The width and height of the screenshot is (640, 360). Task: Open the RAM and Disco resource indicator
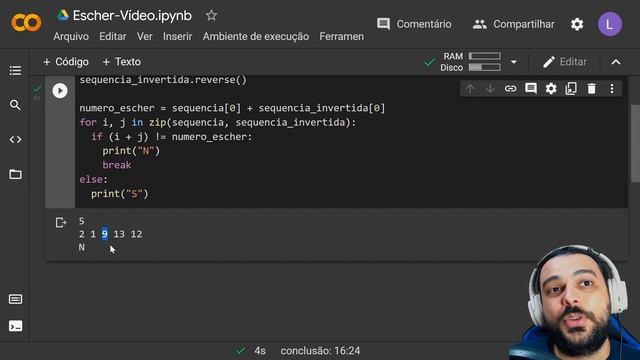[470, 62]
